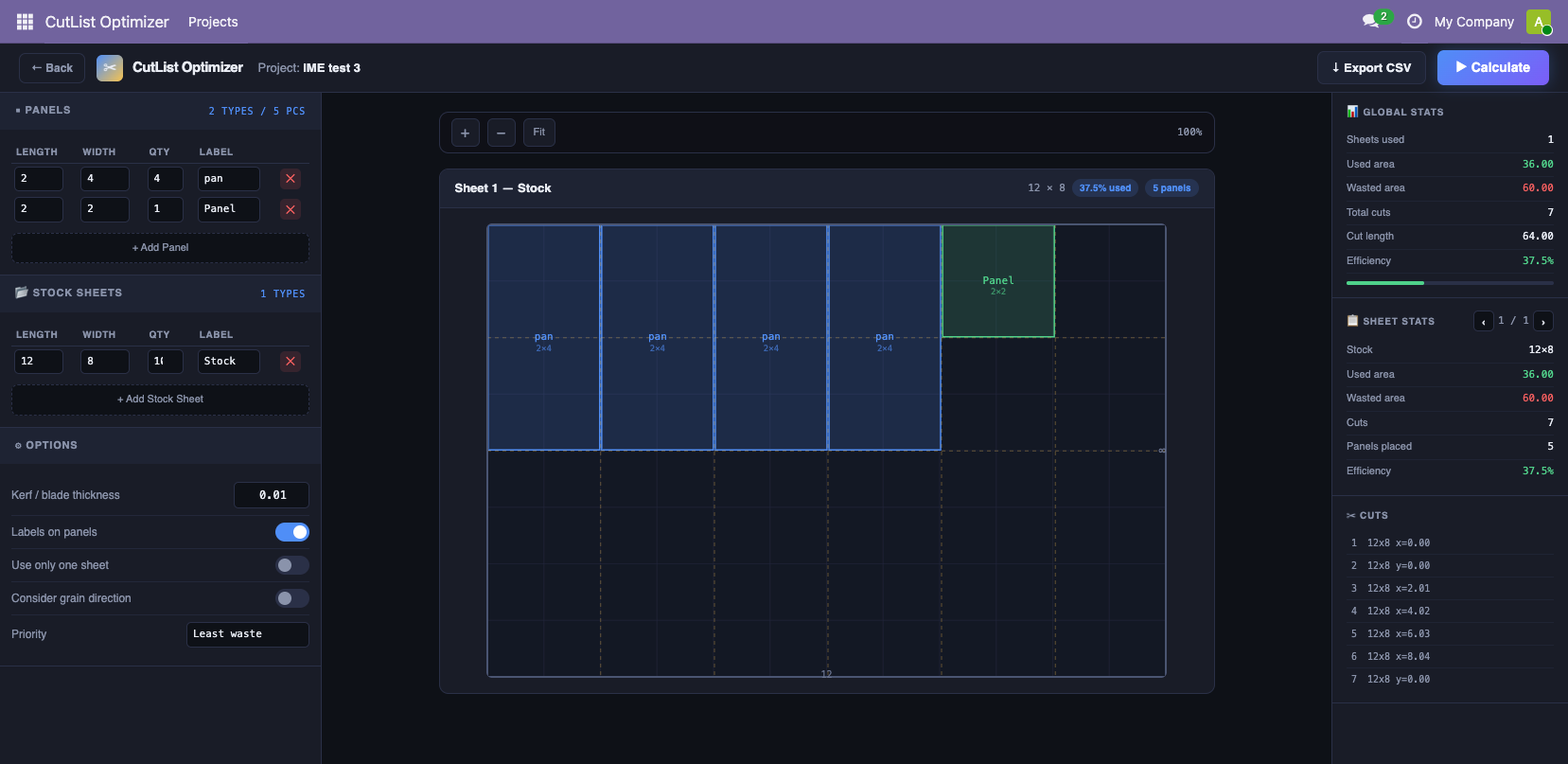Click the CutList Optimizer scissors logo
The image size is (1568, 764).
pyautogui.click(x=110, y=67)
